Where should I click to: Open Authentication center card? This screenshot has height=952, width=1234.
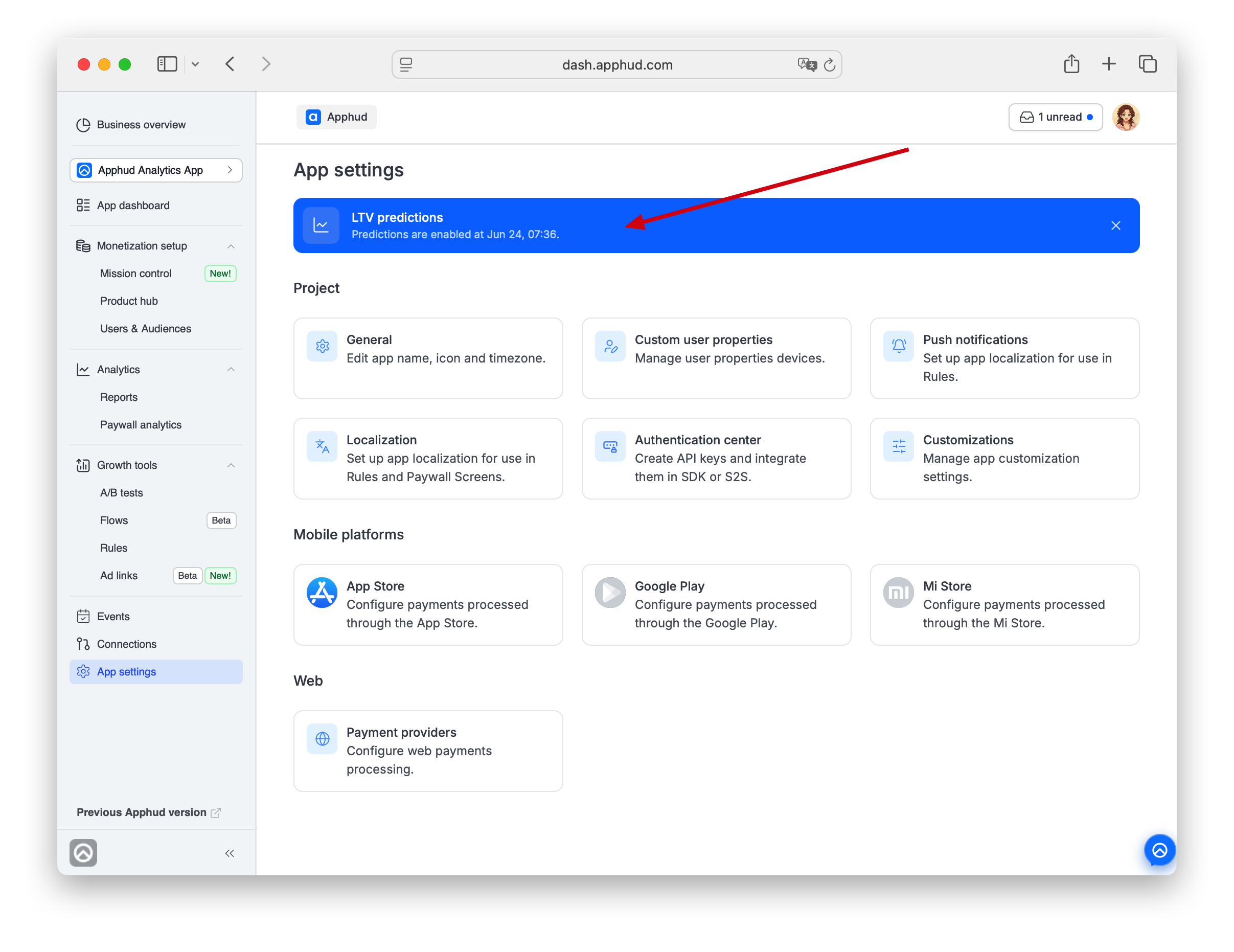pyautogui.click(x=717, y=458)
